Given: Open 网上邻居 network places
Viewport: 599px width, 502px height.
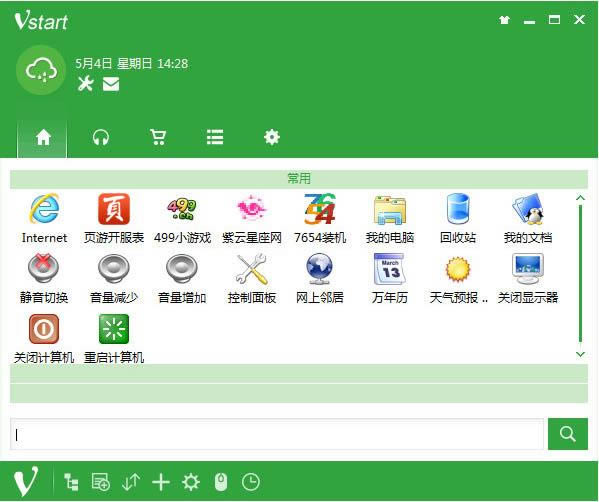Looking at the screenshot, I should pos(320,278).
